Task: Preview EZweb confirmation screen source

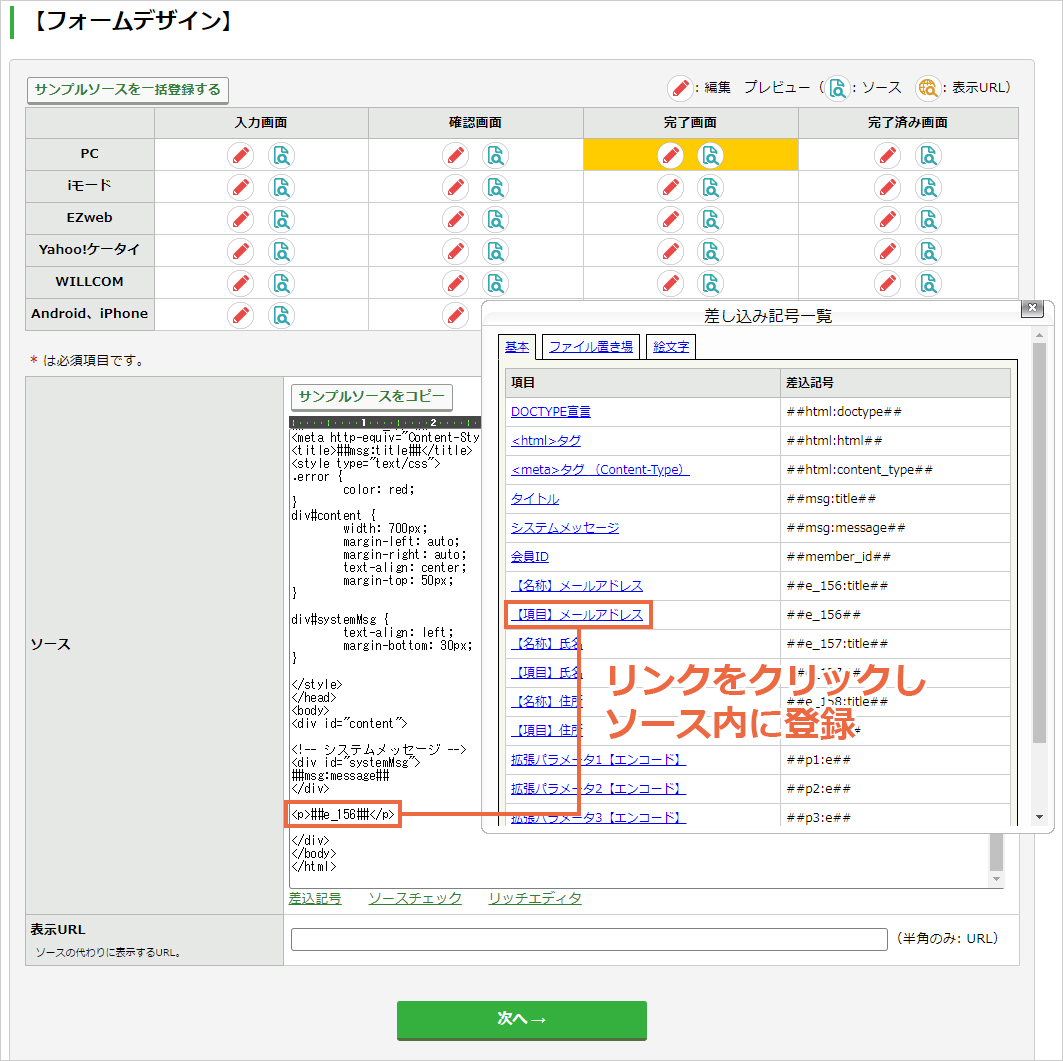Action: [x=496, y=219]
